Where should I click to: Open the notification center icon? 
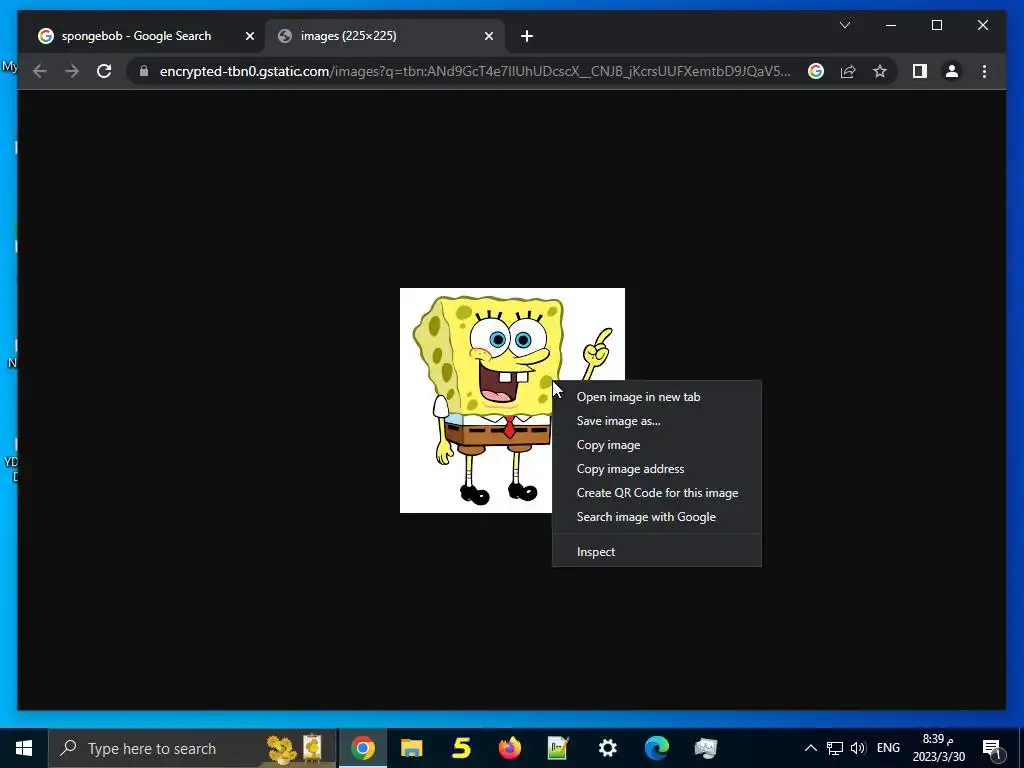992,748
